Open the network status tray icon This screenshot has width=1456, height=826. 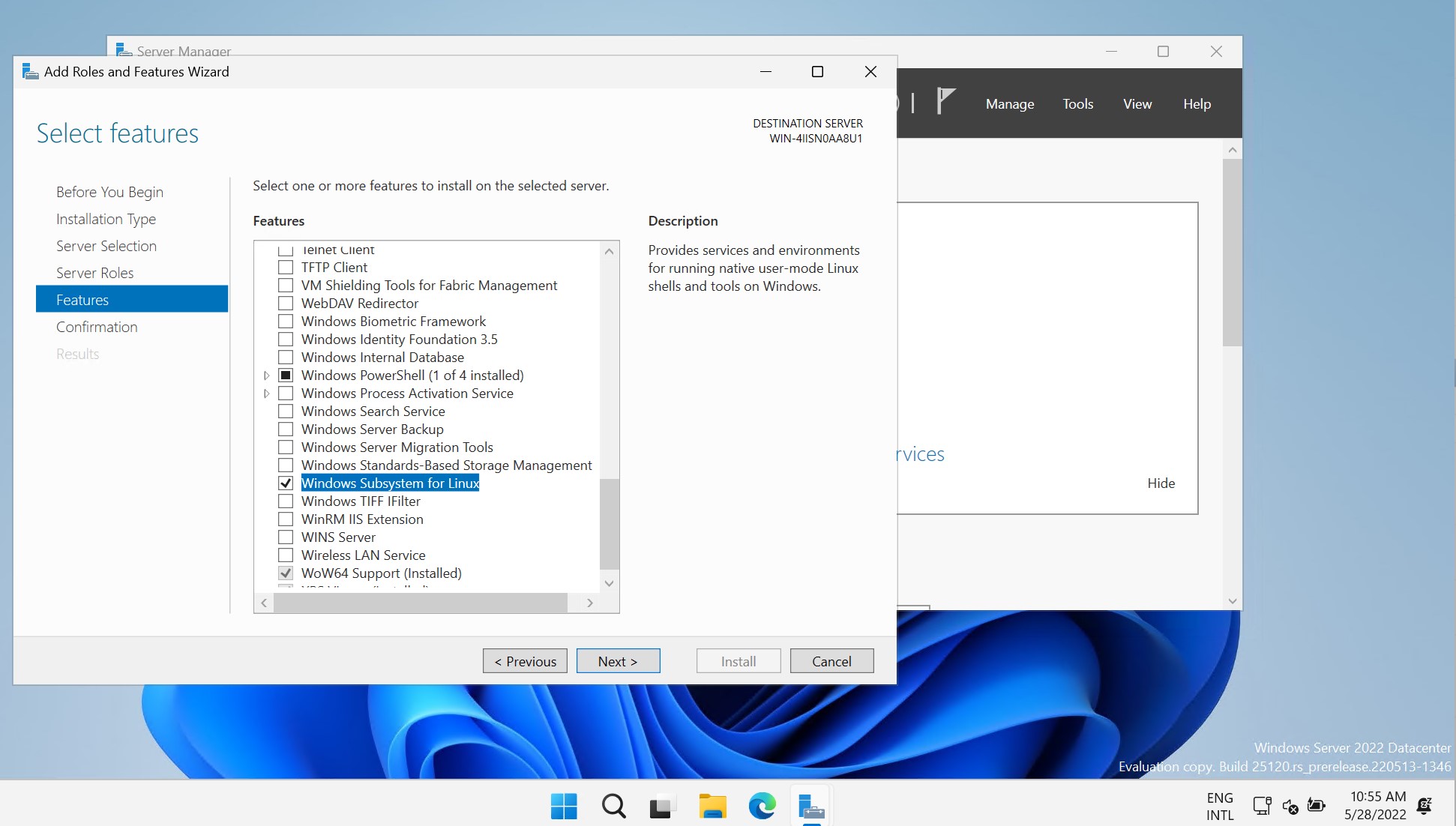(x=1262, y=807)
